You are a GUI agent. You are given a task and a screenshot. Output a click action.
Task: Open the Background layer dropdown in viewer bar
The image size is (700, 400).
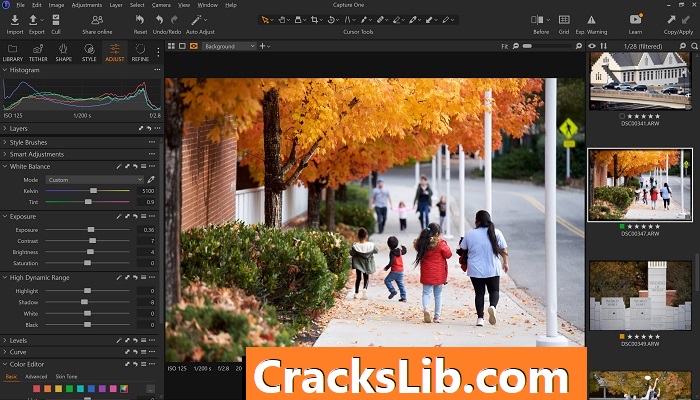tap(229, 46)
